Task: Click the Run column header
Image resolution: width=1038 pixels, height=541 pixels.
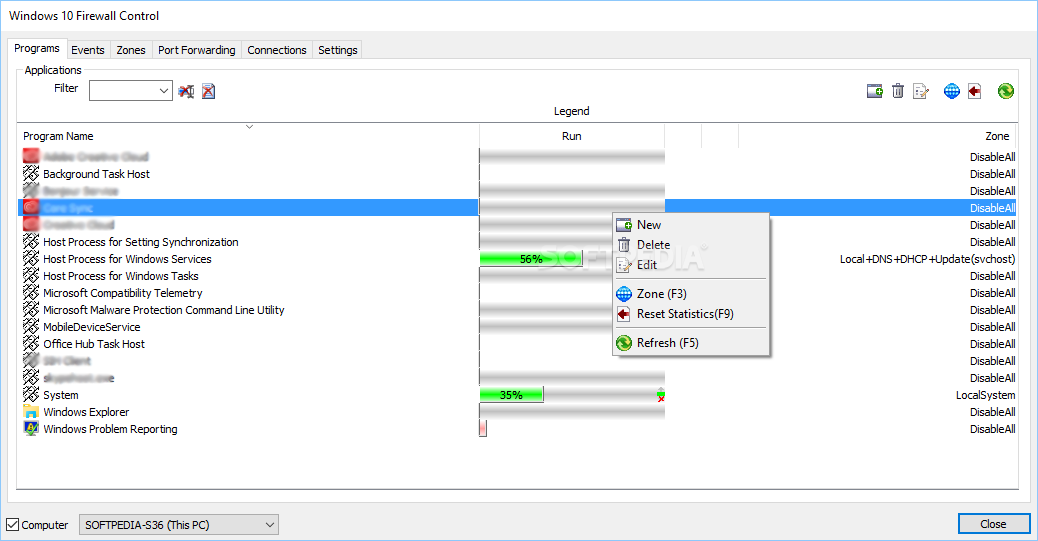Action: (571, 136)
